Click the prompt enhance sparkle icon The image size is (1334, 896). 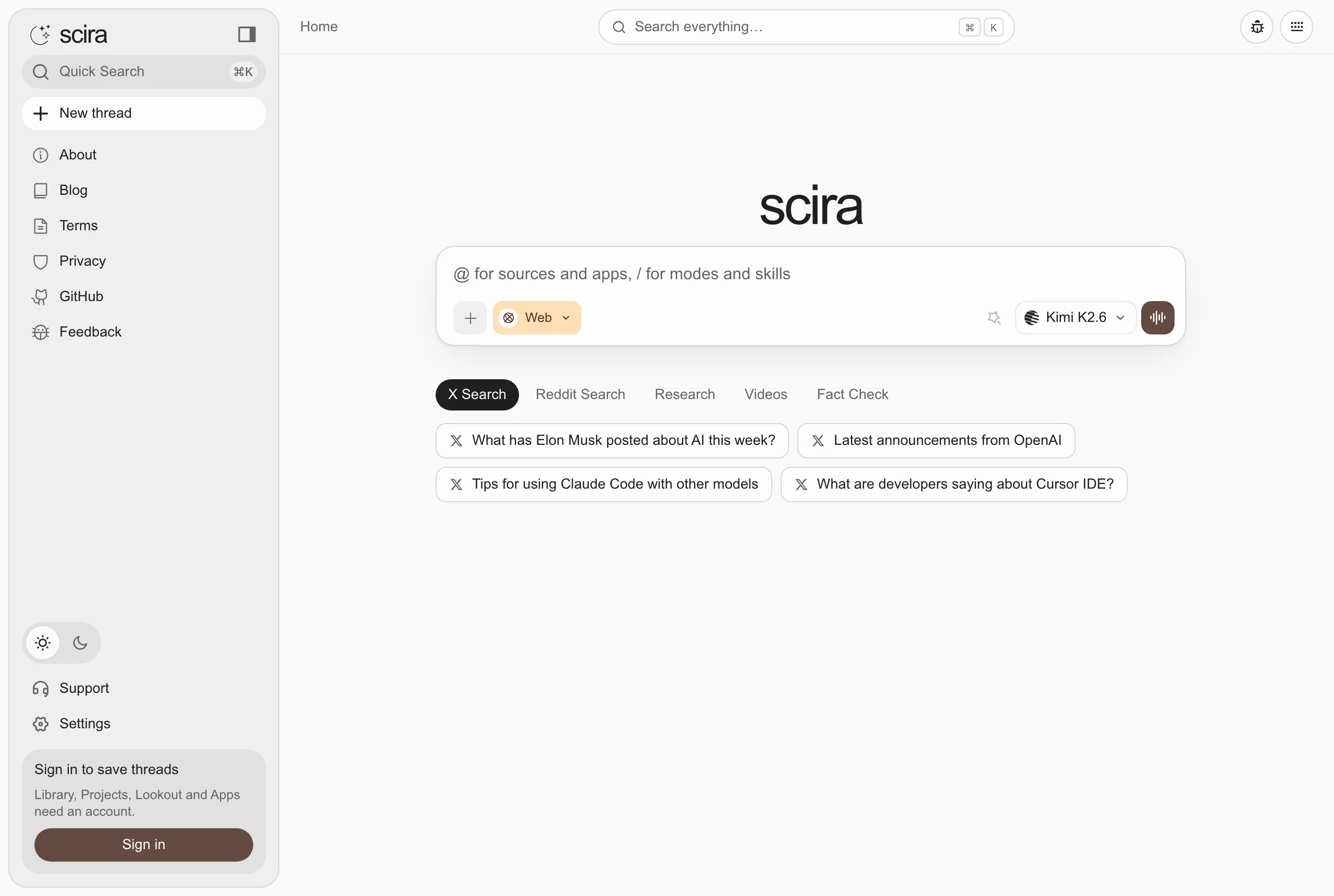[994, 318]
